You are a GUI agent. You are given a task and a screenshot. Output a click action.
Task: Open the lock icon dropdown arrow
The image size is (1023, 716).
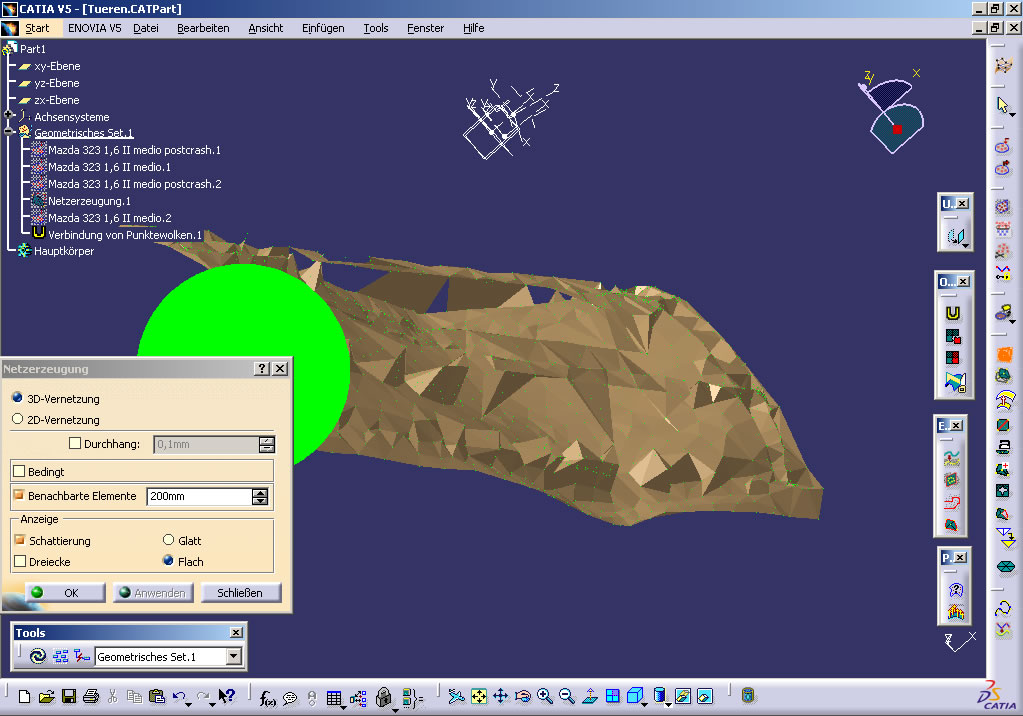click(395, 709)
